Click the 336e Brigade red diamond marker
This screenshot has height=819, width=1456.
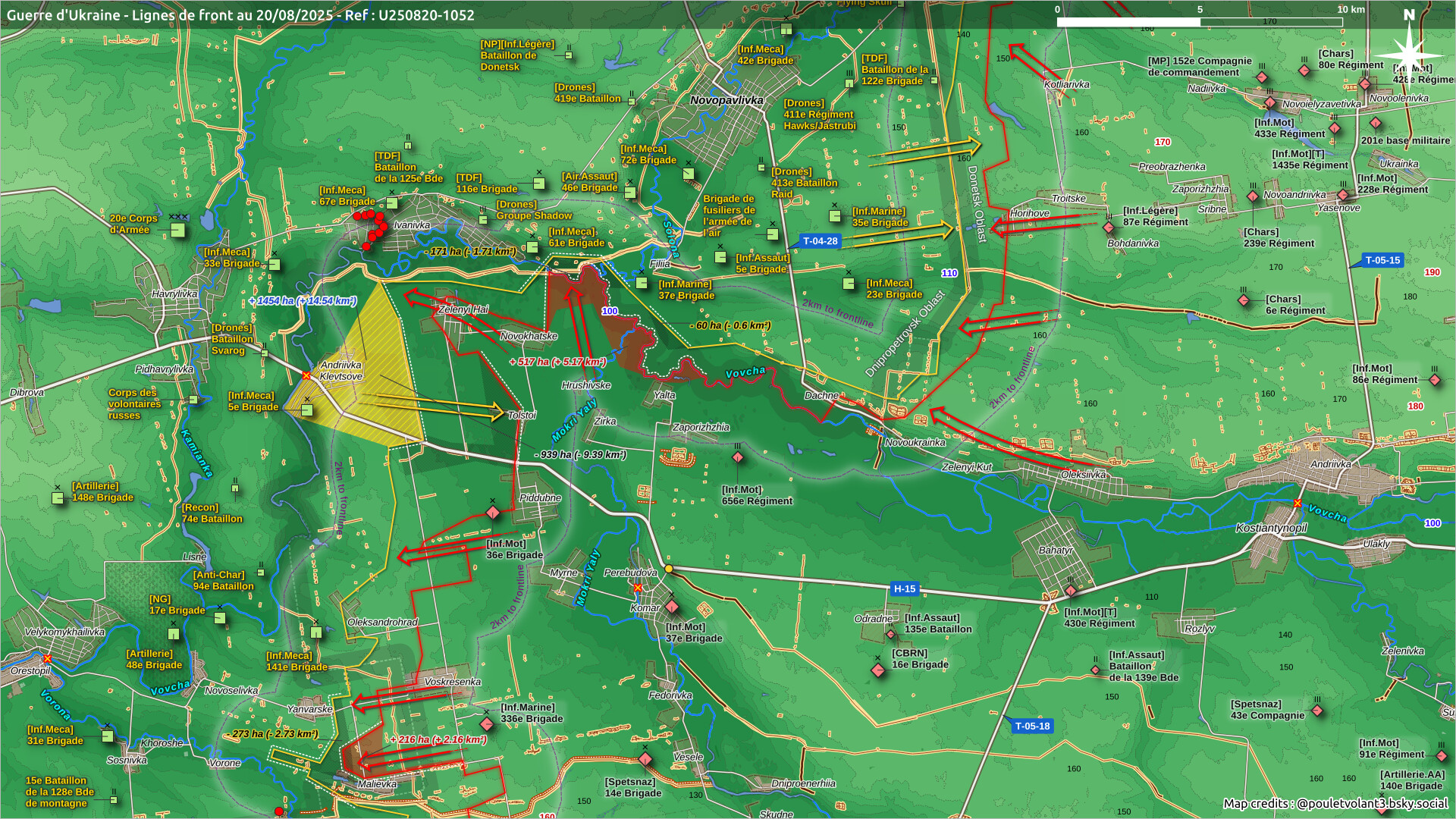coord(487,724)
